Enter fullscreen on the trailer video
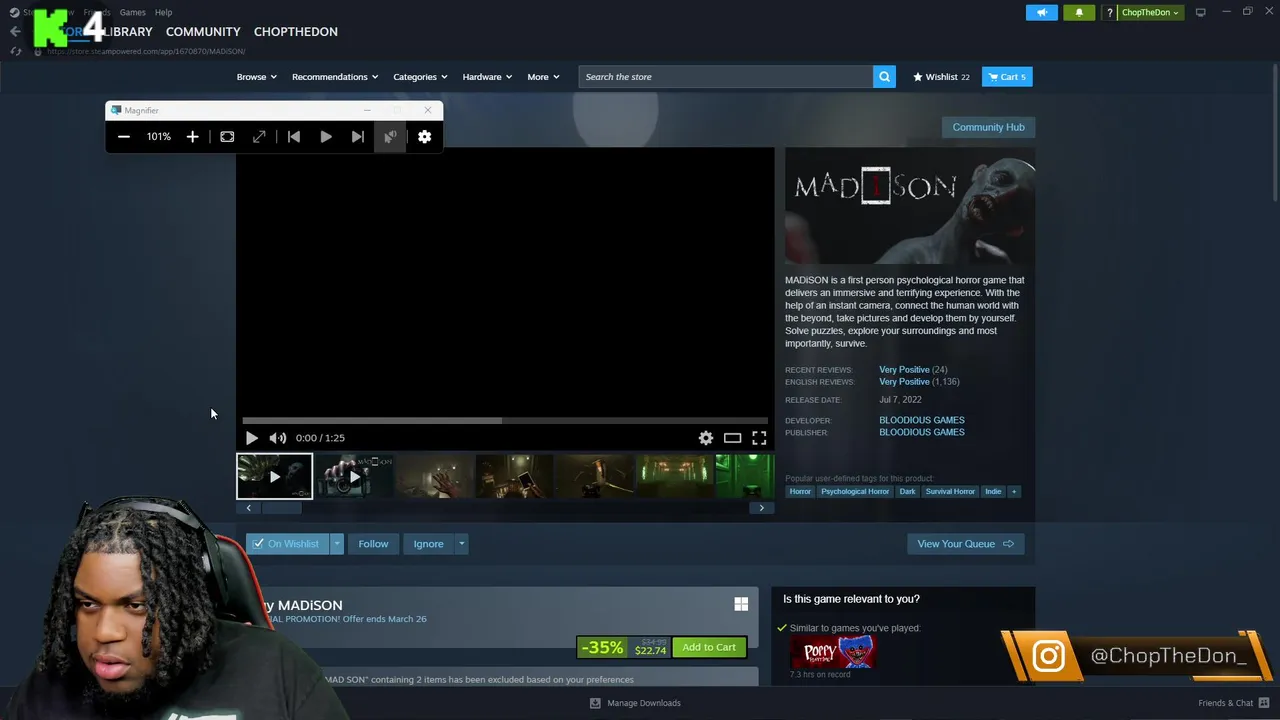This screenshot has width=1280, height=720. (x=759, y=438)
